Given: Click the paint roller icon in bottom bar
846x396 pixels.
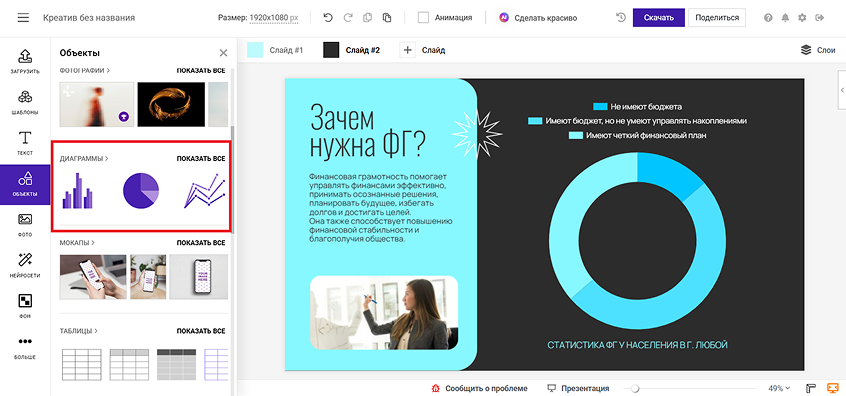Looking at the screenshot, I should [810, 388].
